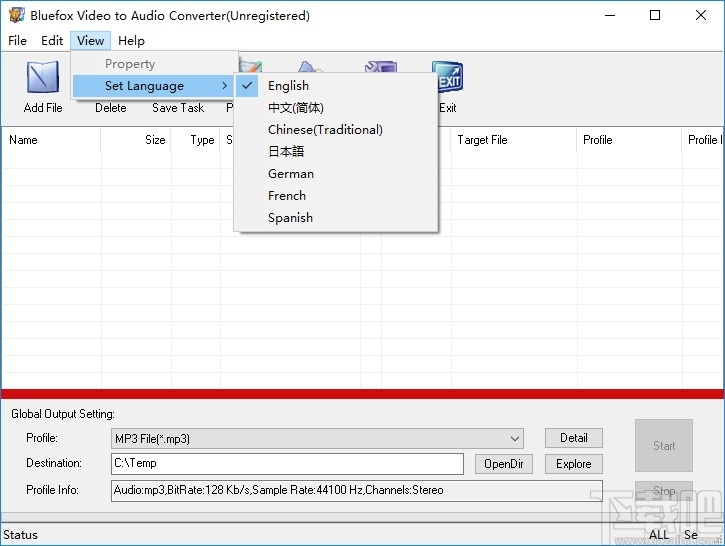Image resolution: width=725 pixels, height=546 pixels.
Task: Sort by the Size column header
Action: click(x=136, y=140)
